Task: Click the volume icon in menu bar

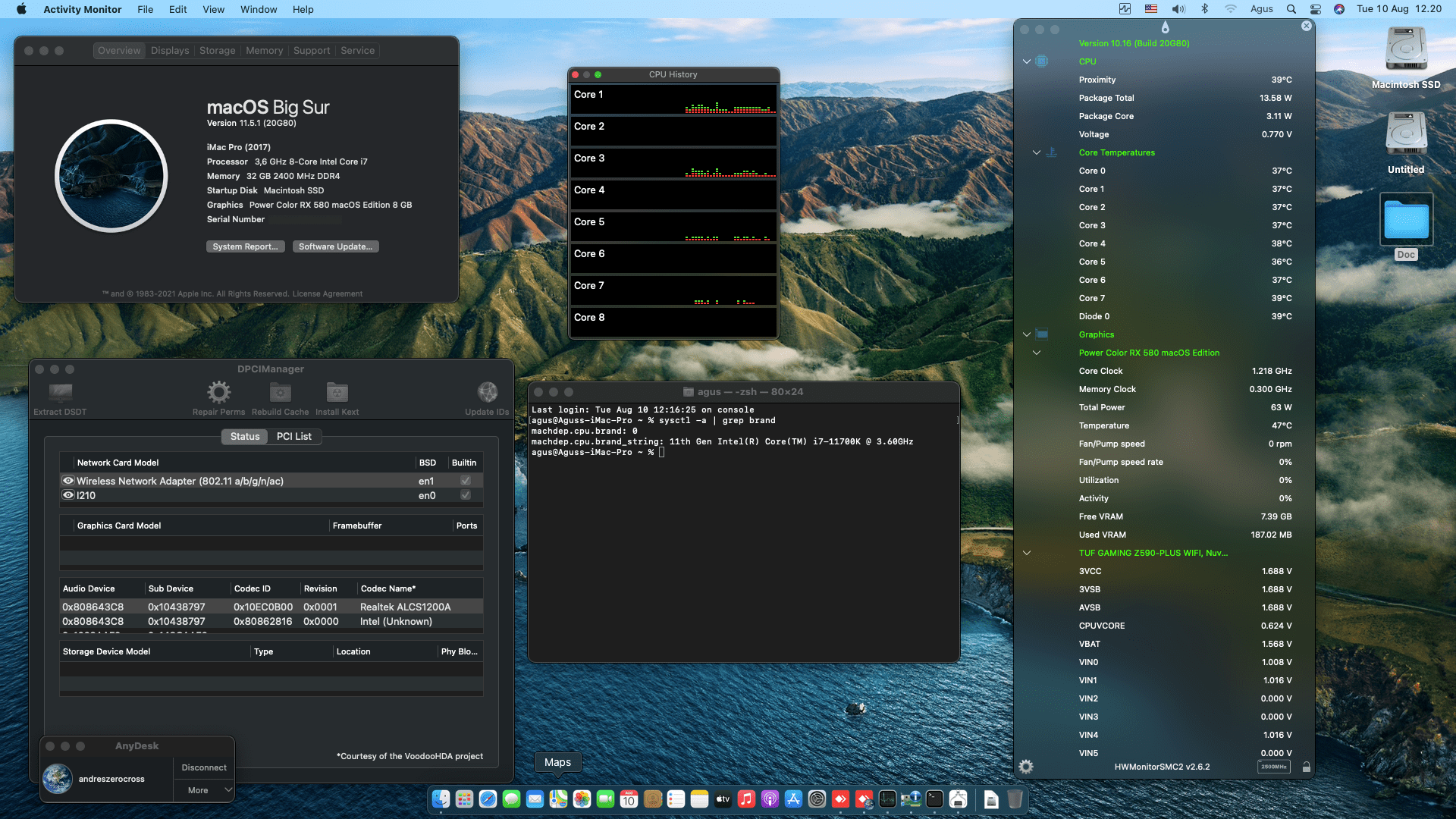Action: point(1178,9)
